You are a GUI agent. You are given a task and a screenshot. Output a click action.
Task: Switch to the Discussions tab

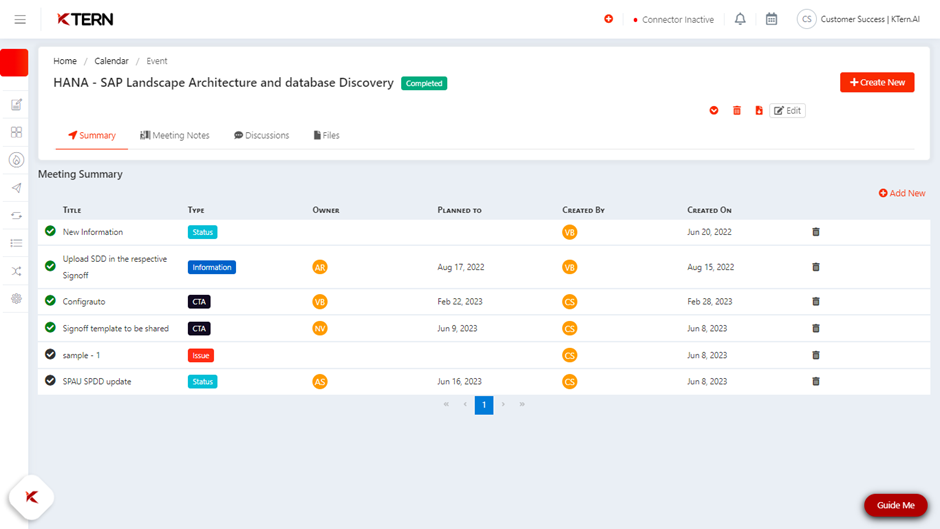coord(261,136)
